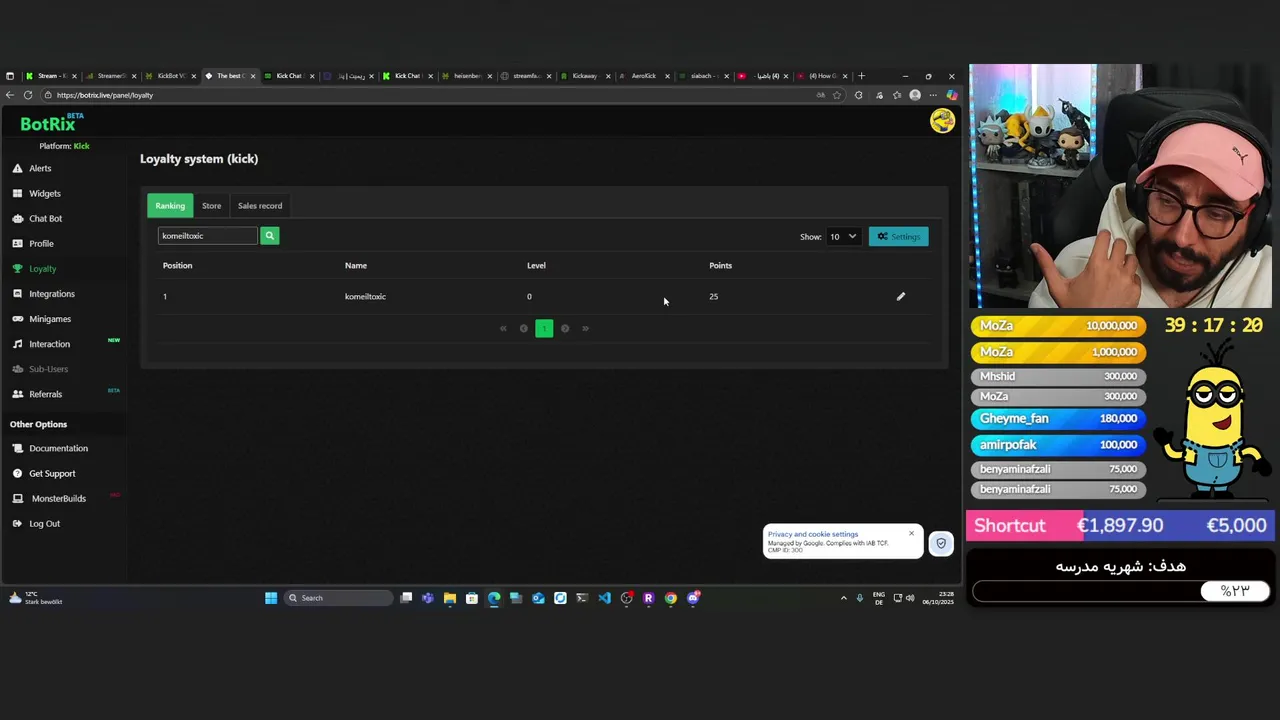This screenshot has height=720, width=1280.
Task: Open the weather widget on the taskbar
Action: coord(36,598)
